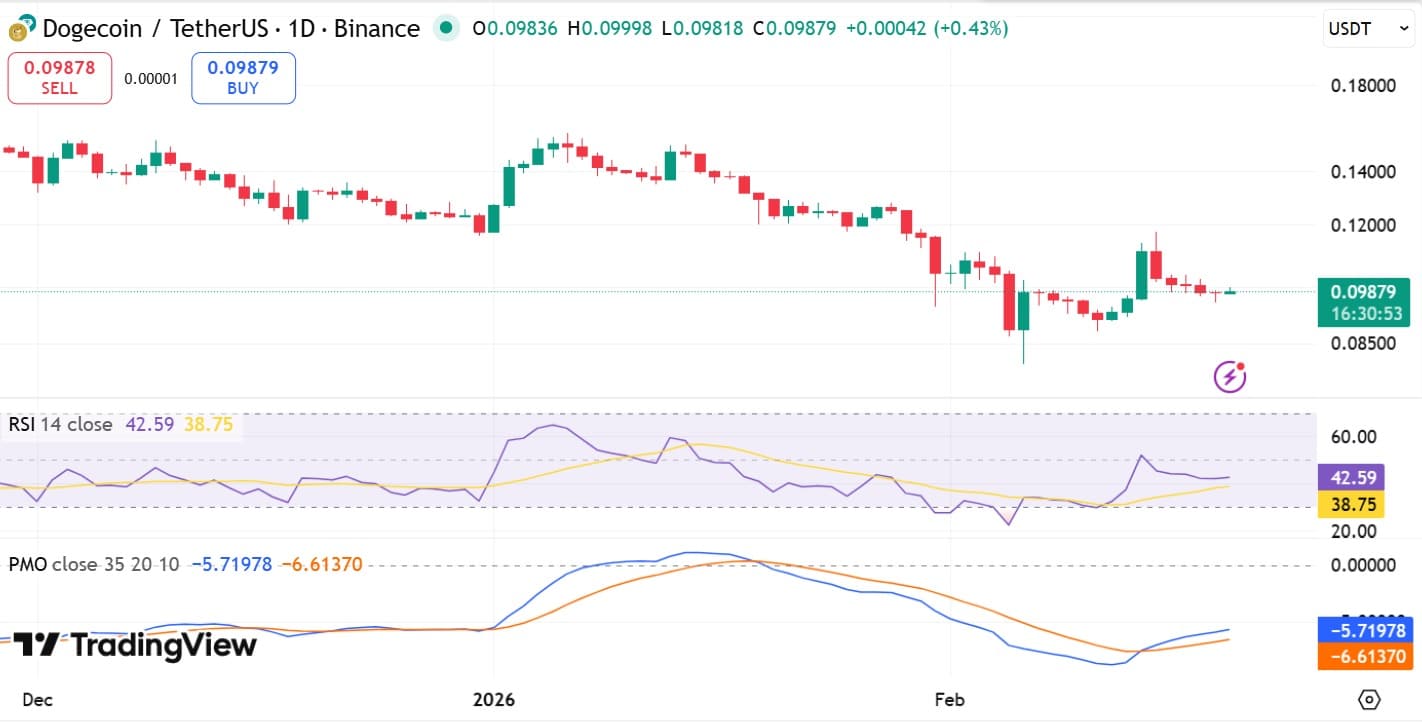
Task: Open the quick trade lightning tool
Action: pos(1228,376)
